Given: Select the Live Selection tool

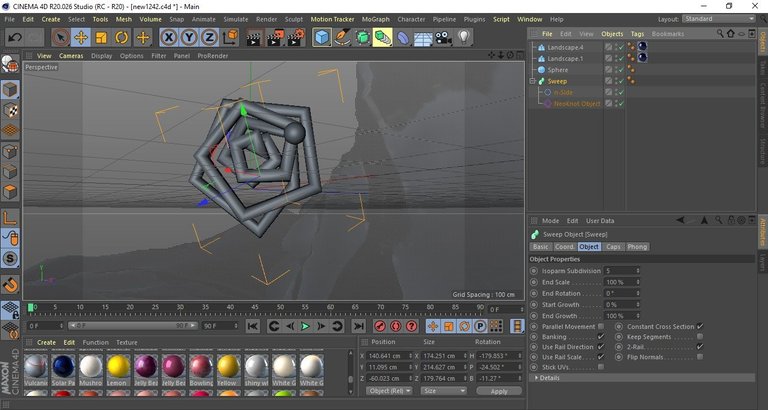Looking at the screenshot, I should tap(61, 37).
